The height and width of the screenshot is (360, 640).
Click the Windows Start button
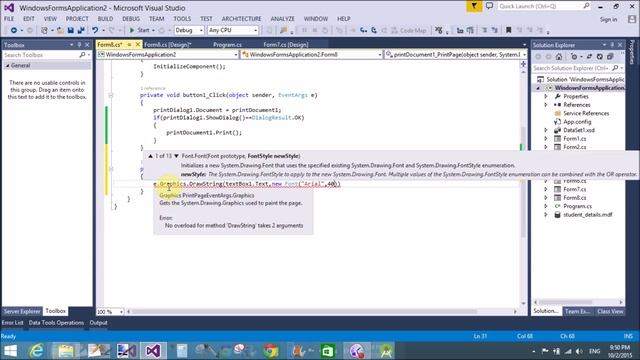[x=10, y=351]
